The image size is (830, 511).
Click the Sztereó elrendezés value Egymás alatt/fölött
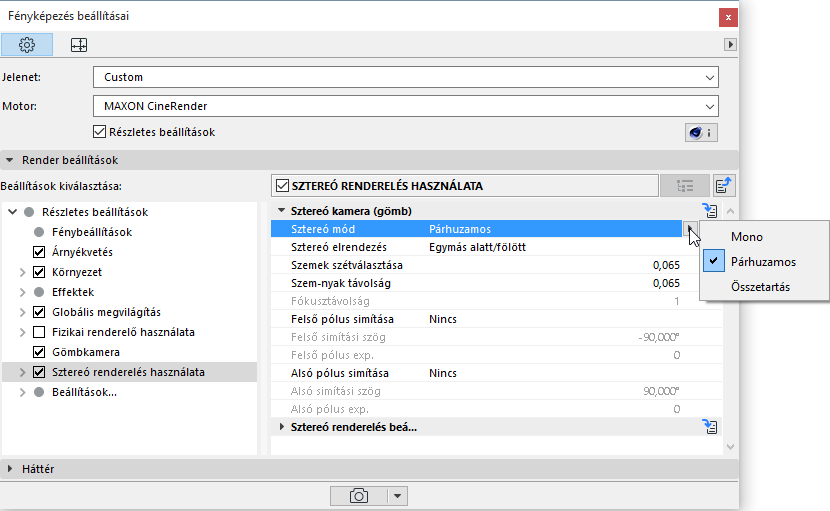[x=477, y=247]
